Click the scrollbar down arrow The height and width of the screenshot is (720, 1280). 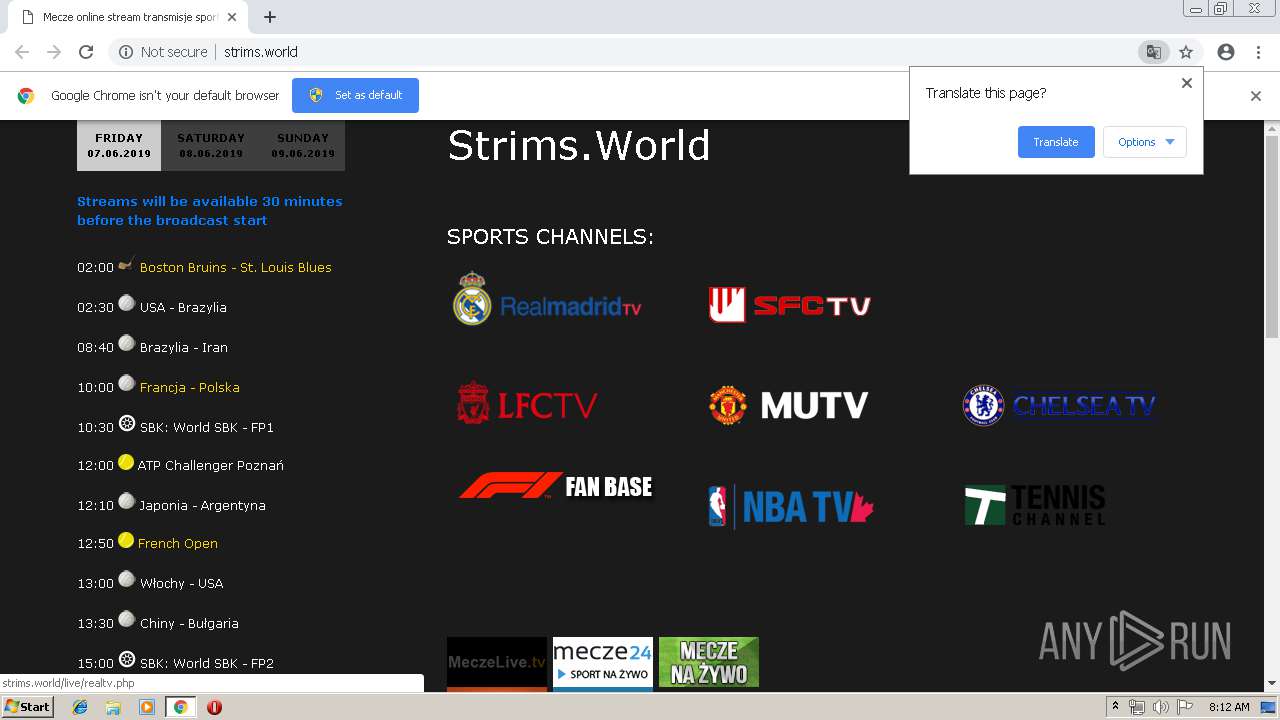[1272, 684]
